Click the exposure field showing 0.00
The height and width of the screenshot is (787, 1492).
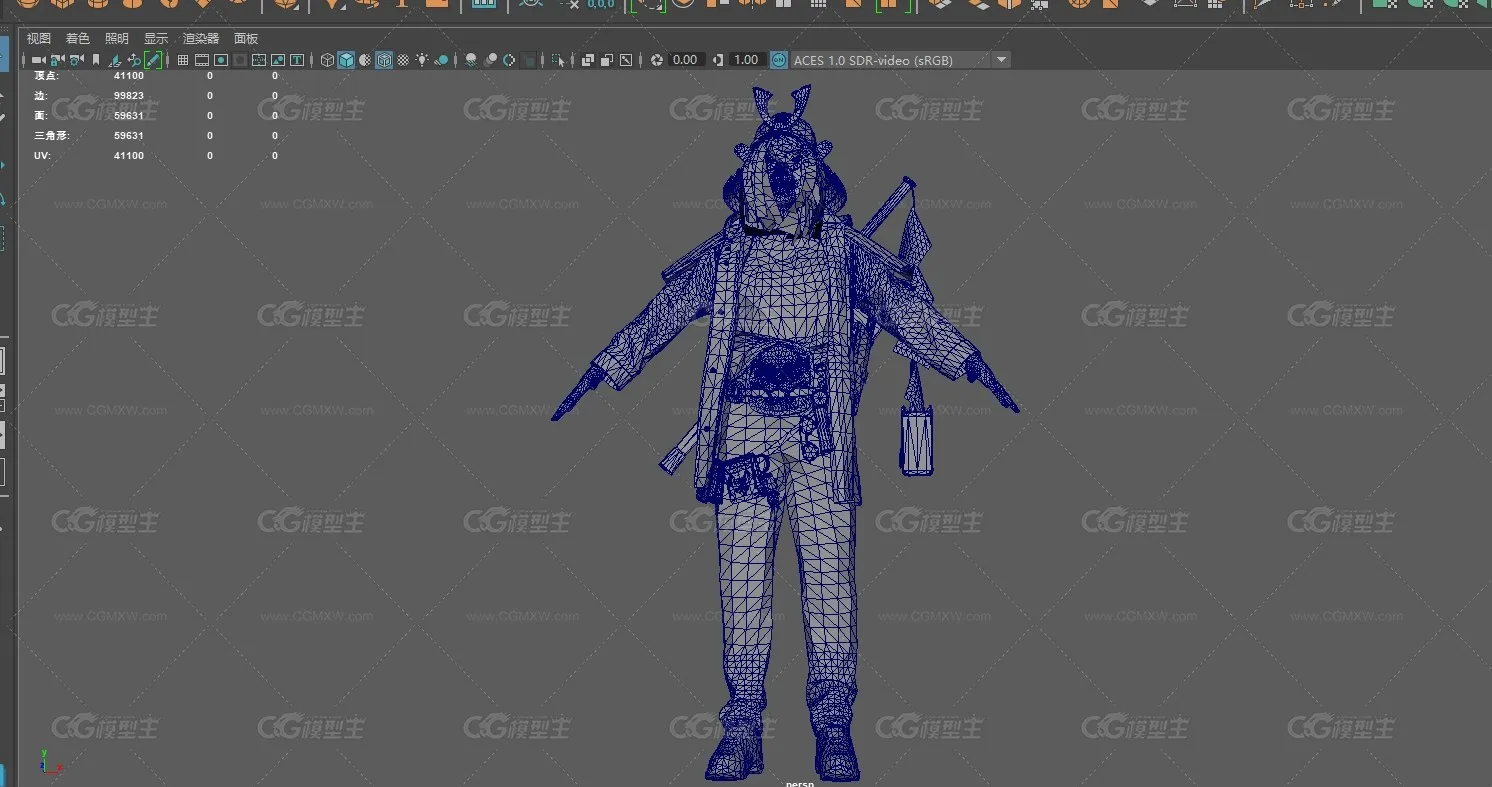coord(685,60)
